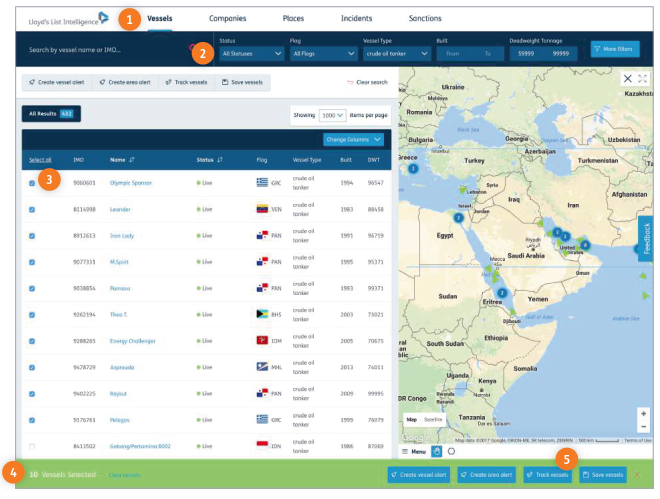This screenshot has height=499, width=660.
Task: Uncheck the Energy Challenger row checkbox
Action: coord(32,341)
